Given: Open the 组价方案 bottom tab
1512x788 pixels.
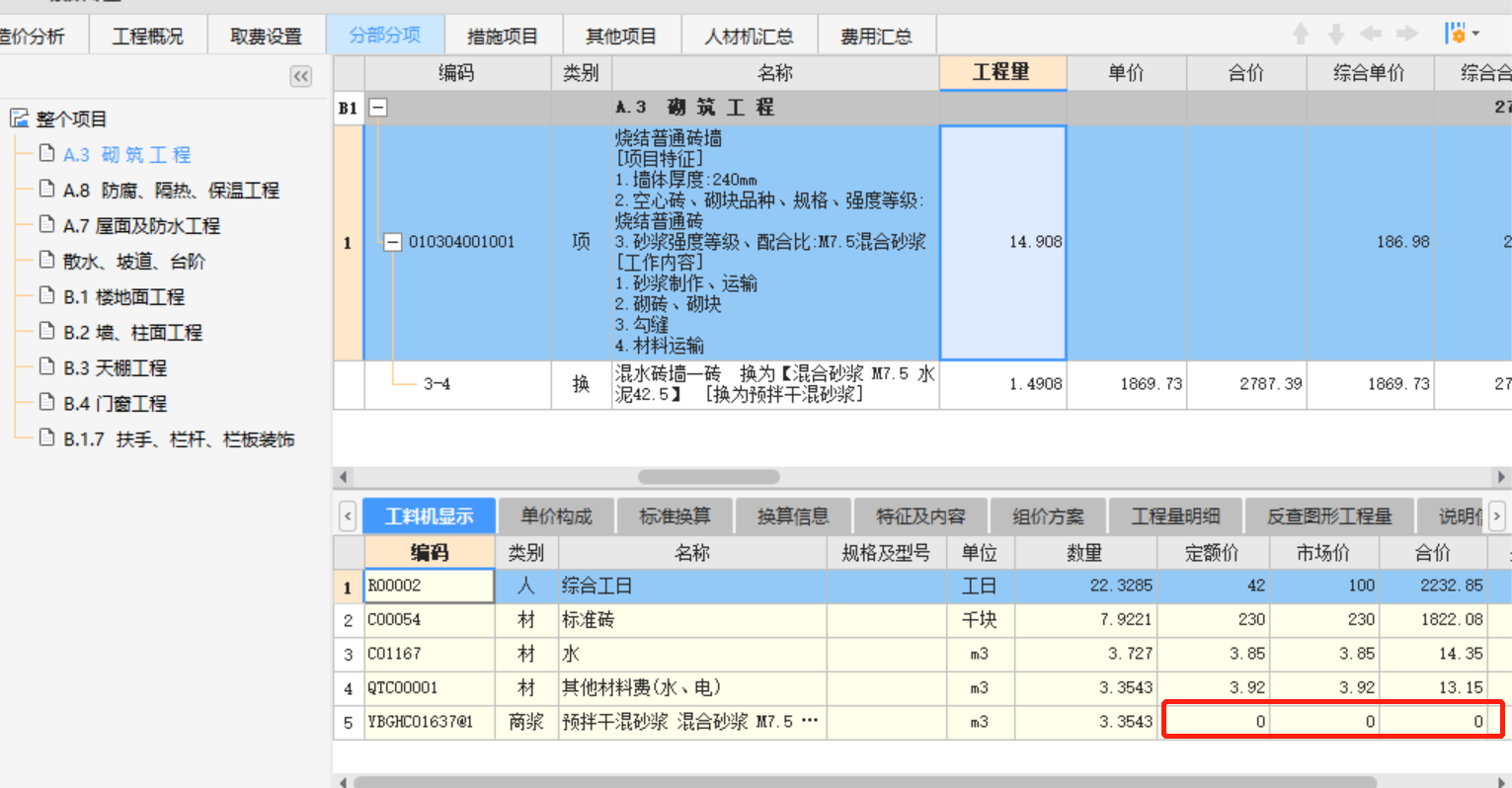Looking at the screenshot, I should (1048, 515).
